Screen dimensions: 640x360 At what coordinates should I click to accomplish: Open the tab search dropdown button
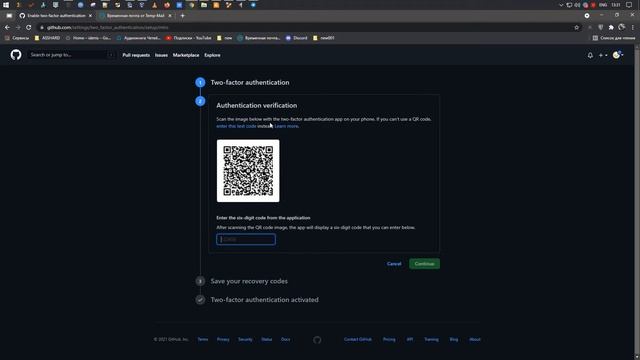[x=587, y=16]
